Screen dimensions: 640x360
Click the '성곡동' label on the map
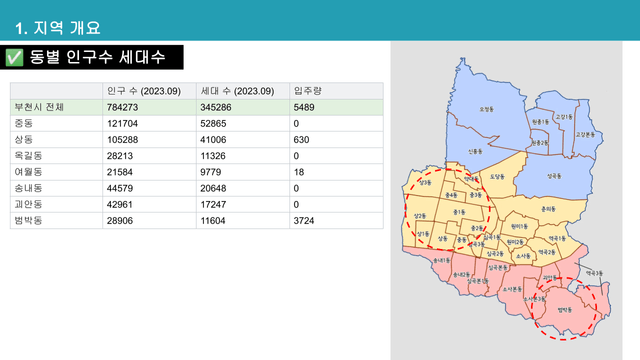pos(554,176)
